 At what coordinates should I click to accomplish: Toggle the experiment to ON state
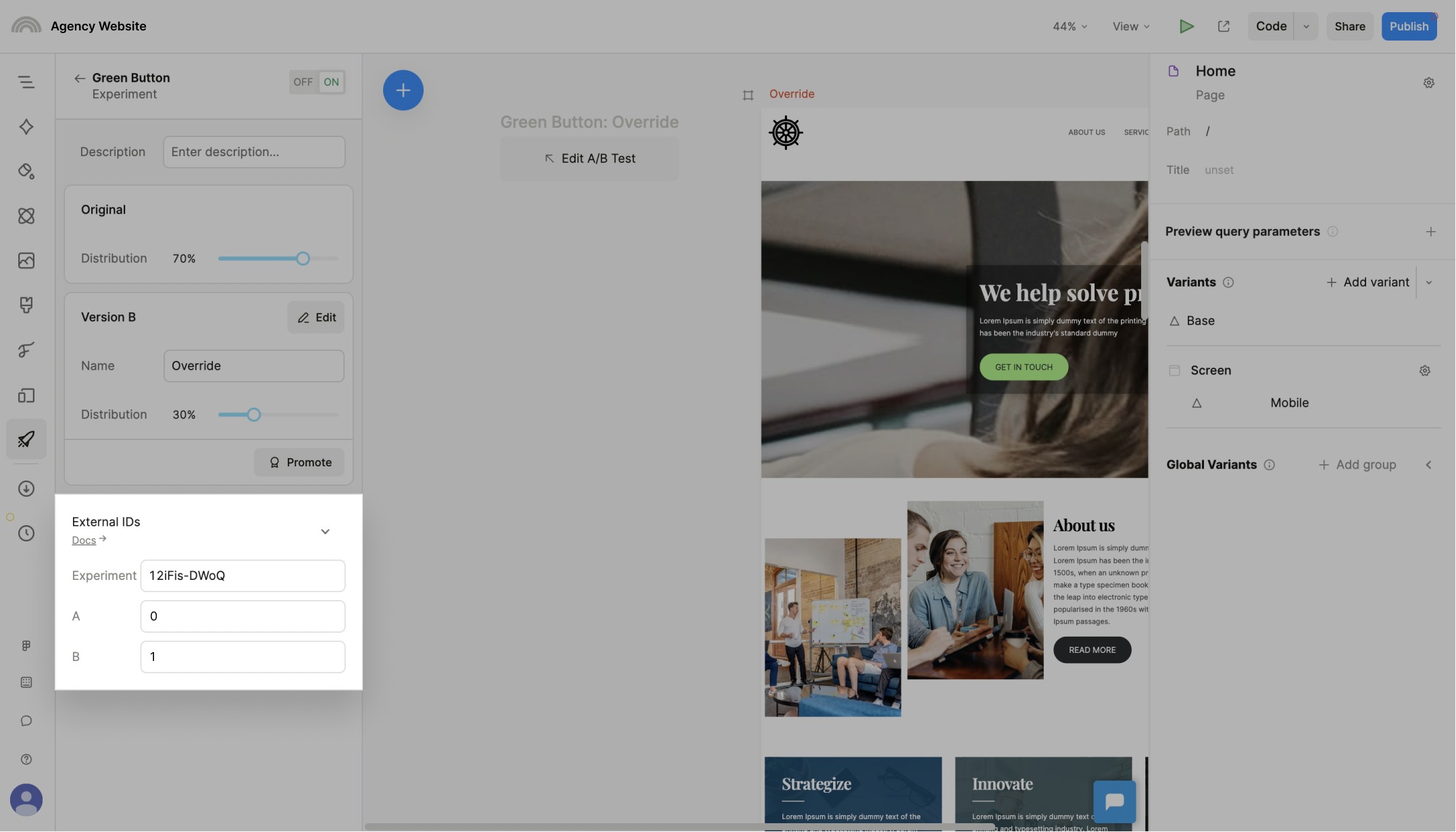coord(331,82)
